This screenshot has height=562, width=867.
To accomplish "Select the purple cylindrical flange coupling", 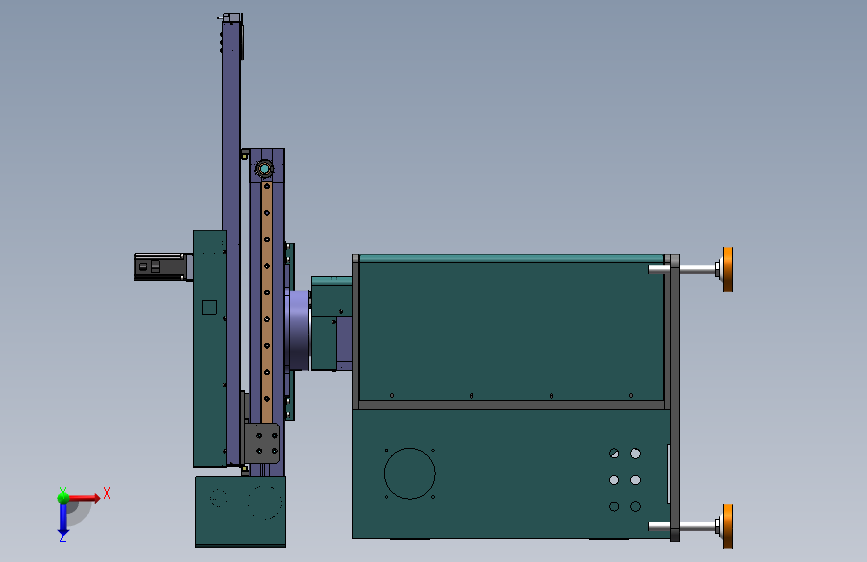I will pyautogui.click(x=299, y=331).
